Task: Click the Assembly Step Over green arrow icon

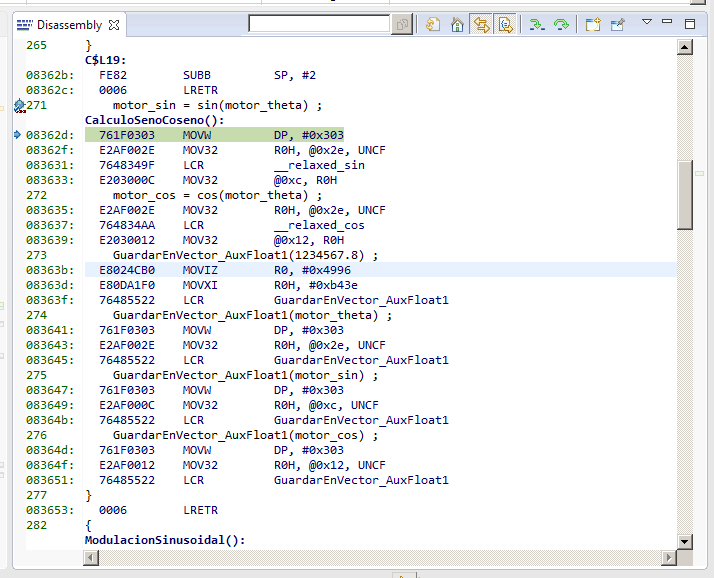Action: [561, 24]
